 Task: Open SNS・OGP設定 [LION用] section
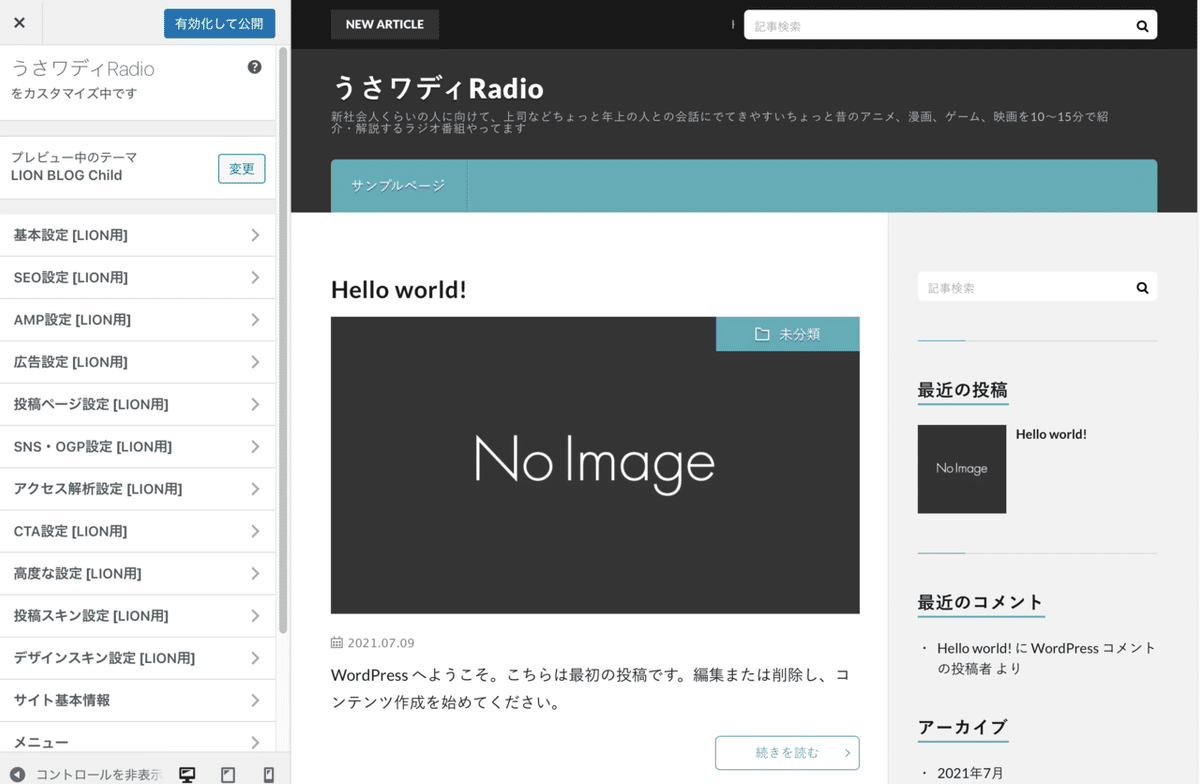point(138,447)
